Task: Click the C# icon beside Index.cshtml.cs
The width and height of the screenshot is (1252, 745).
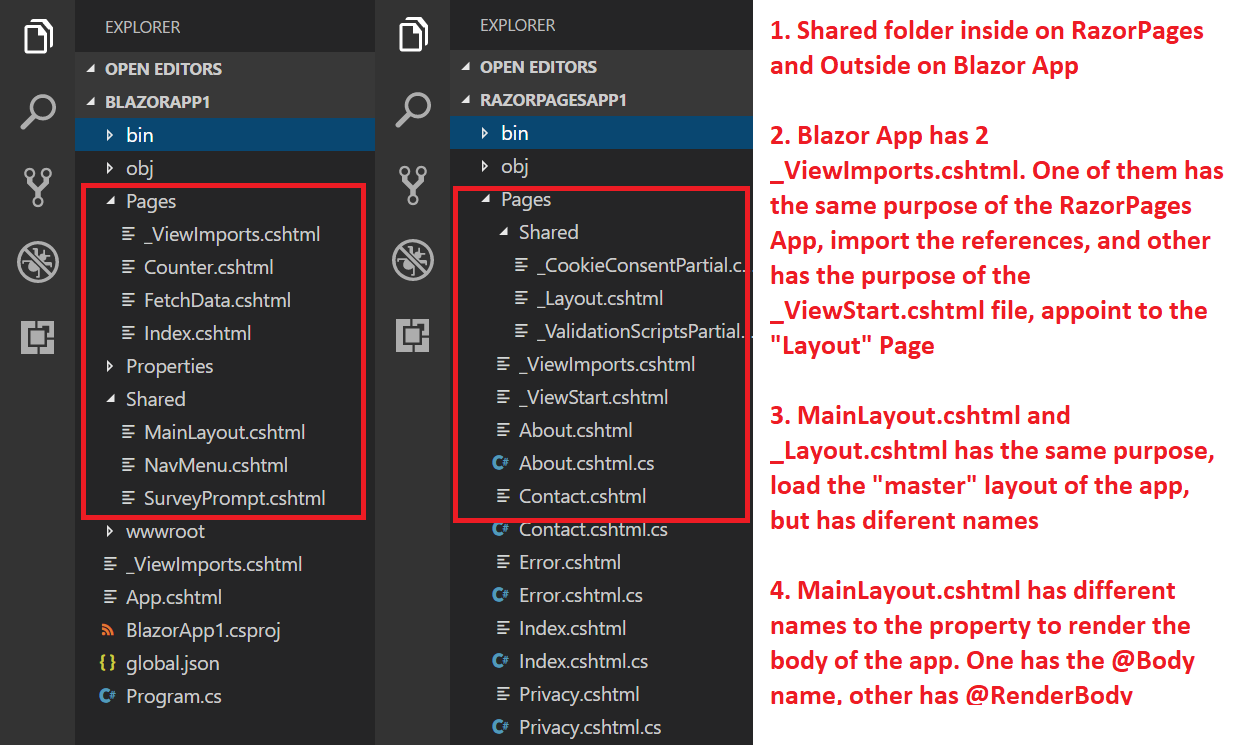Action: pos(500,661)
